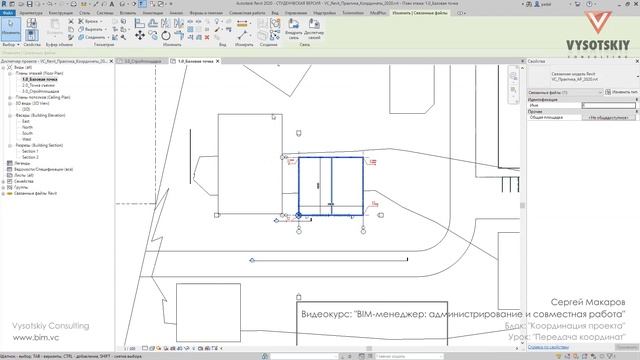This screenshot has height=360, width=640.
Task: Click the selection filter funnel in status bar
Action: (x=611, y=356)
